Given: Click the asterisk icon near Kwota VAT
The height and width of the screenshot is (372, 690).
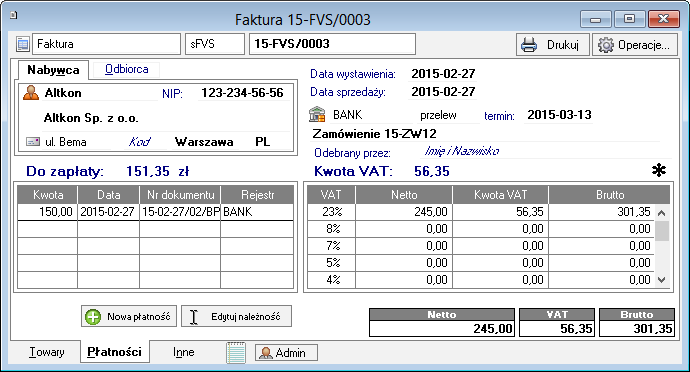Looking at the screenshot, I should click(659, 170).
